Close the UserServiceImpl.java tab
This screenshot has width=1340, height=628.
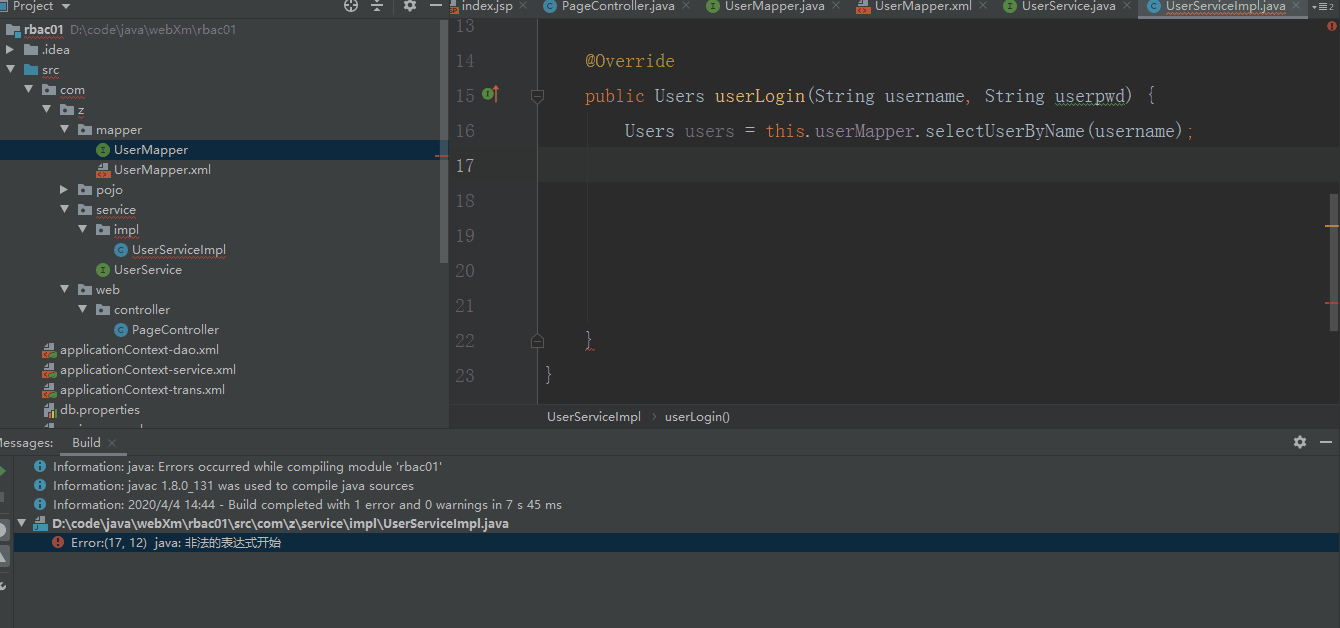[1294, 6]
